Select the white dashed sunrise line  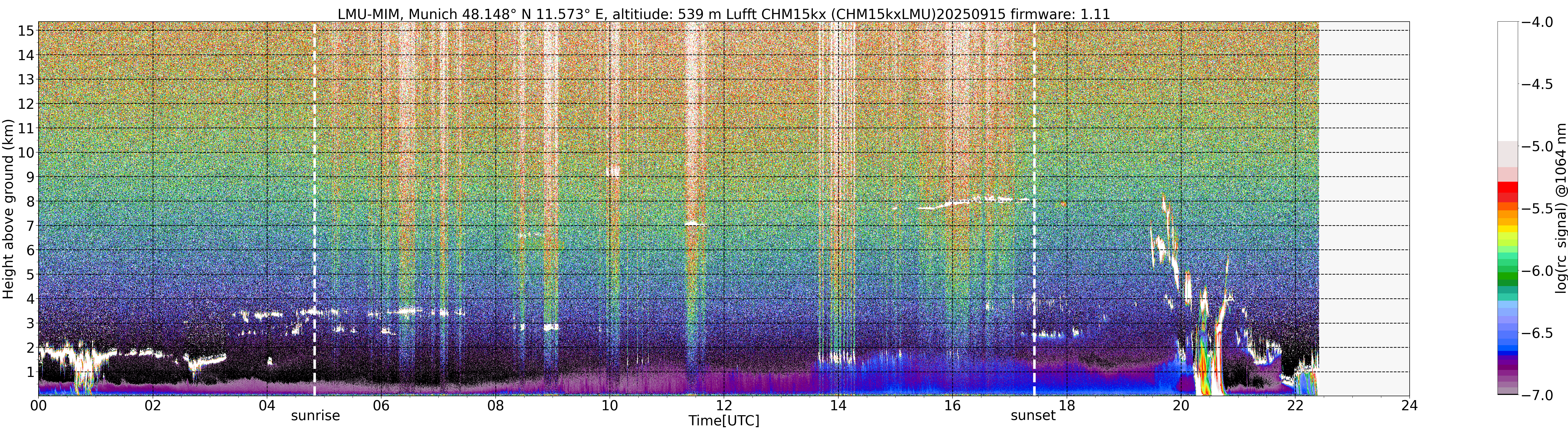pos(315,209)
